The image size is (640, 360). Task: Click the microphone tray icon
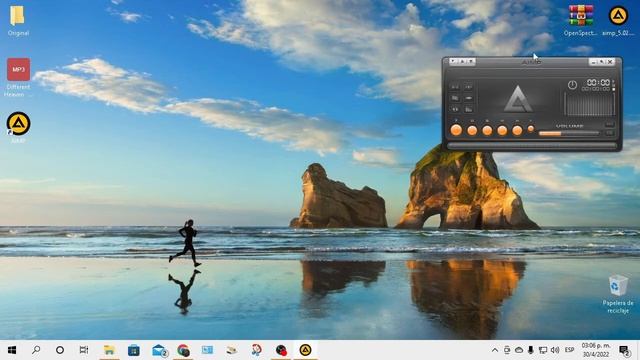[x=531, y=350]
